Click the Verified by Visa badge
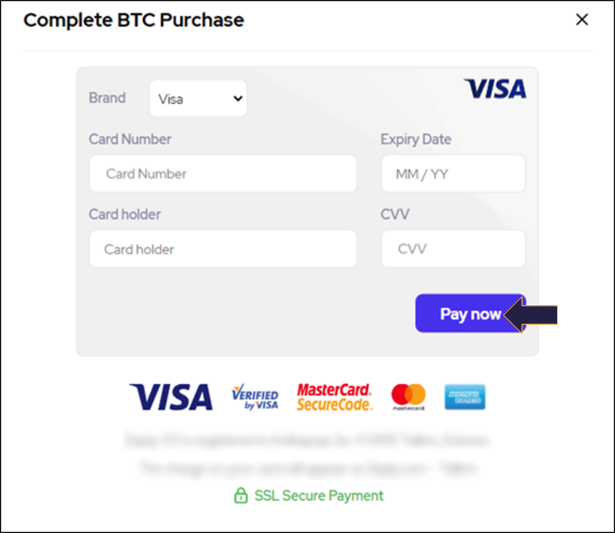Screen dimensions: 615x533 (x=254, y=397)
